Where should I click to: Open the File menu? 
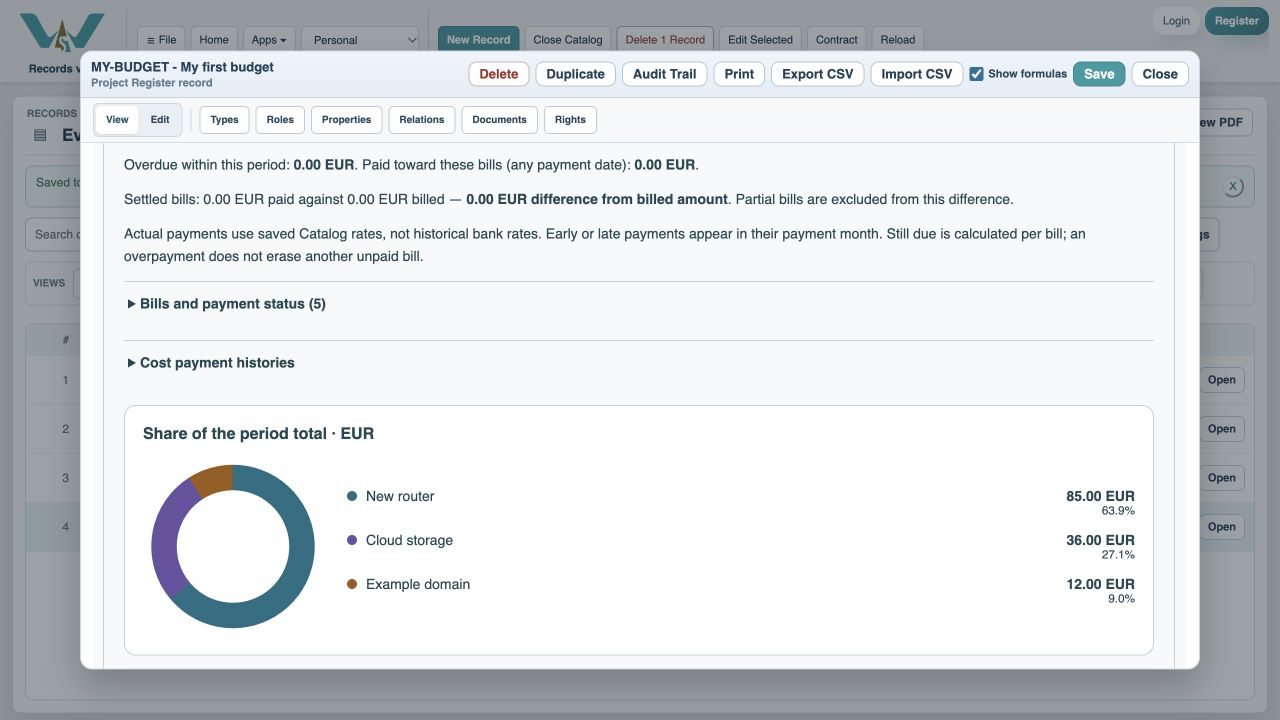click(161, 40)
